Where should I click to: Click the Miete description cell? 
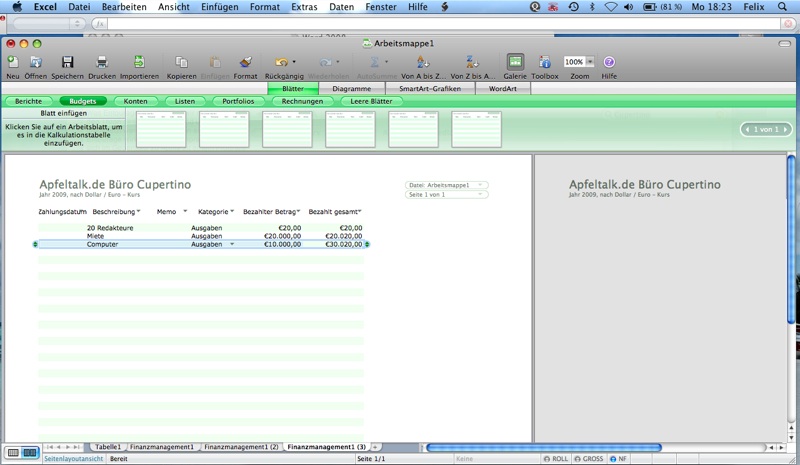click(x=95, y=236)
